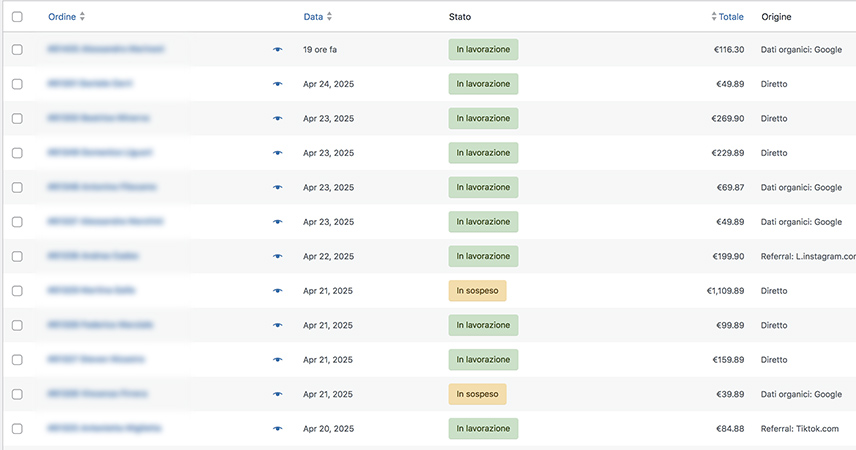Click 'In lavorazione' status of the '19 ore fa' order

483,50
